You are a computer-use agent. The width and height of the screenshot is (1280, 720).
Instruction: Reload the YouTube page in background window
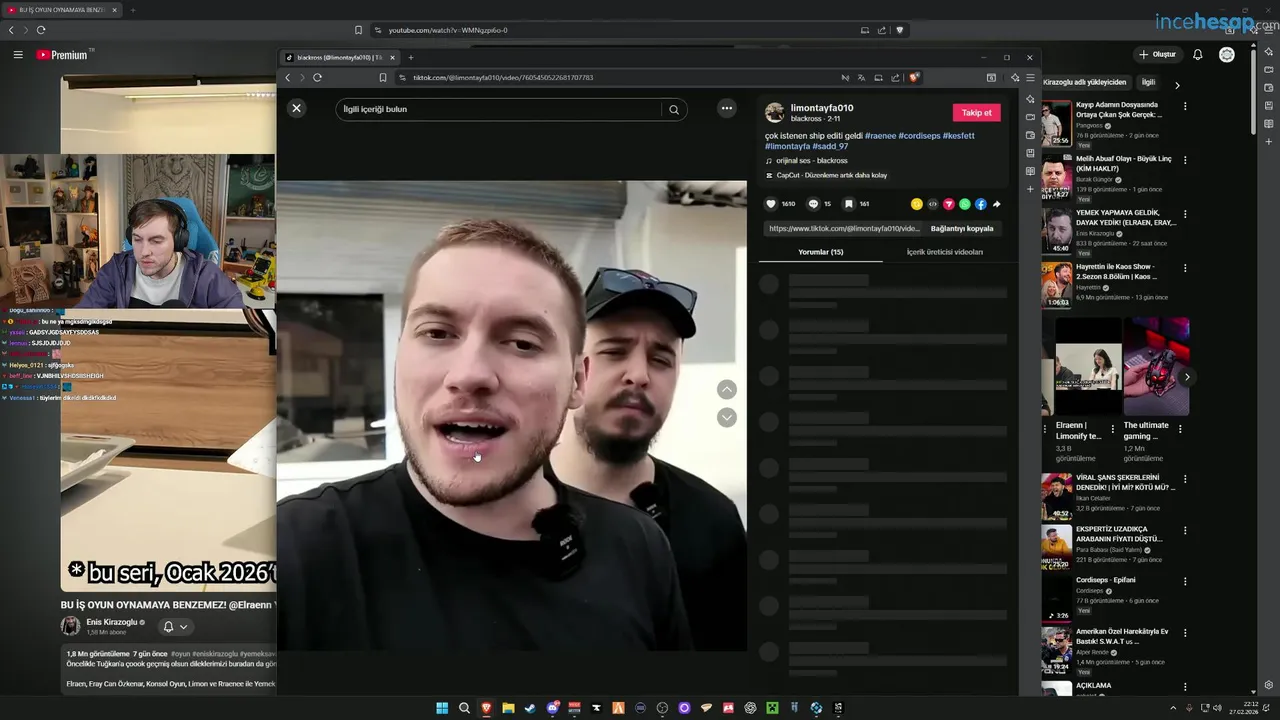[x=41, y=30]
